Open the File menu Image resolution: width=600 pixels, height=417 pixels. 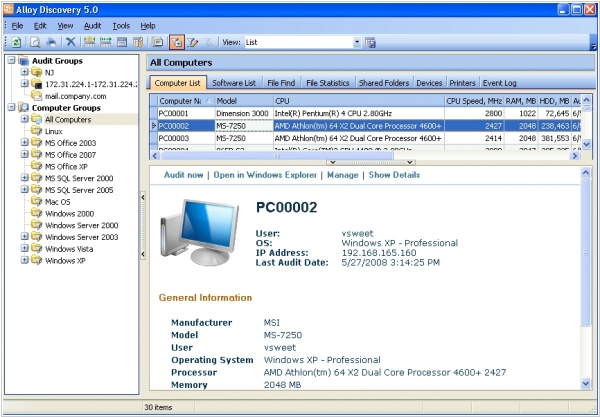[x=17, y=26]
